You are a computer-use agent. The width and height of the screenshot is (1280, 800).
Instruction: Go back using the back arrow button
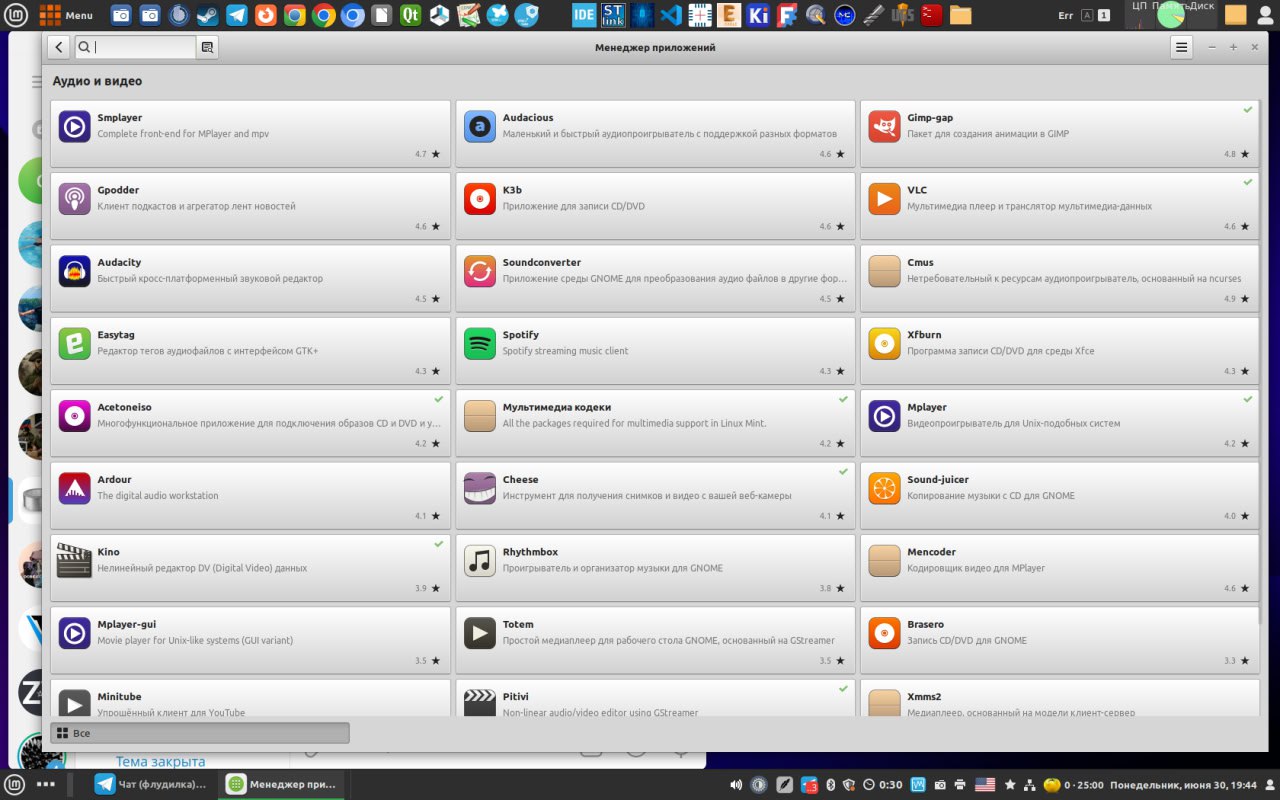(x=58, y=47)
